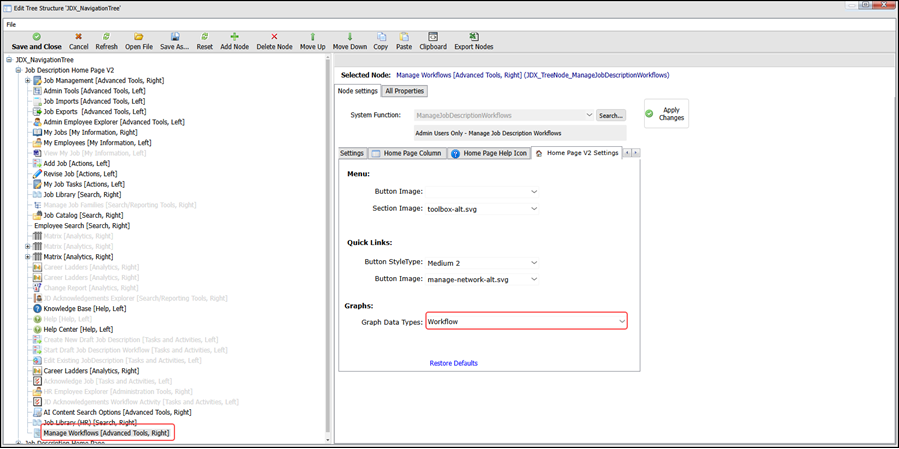Expand the Job Management tree node
The image size is (899, 449).
point(28,81)
